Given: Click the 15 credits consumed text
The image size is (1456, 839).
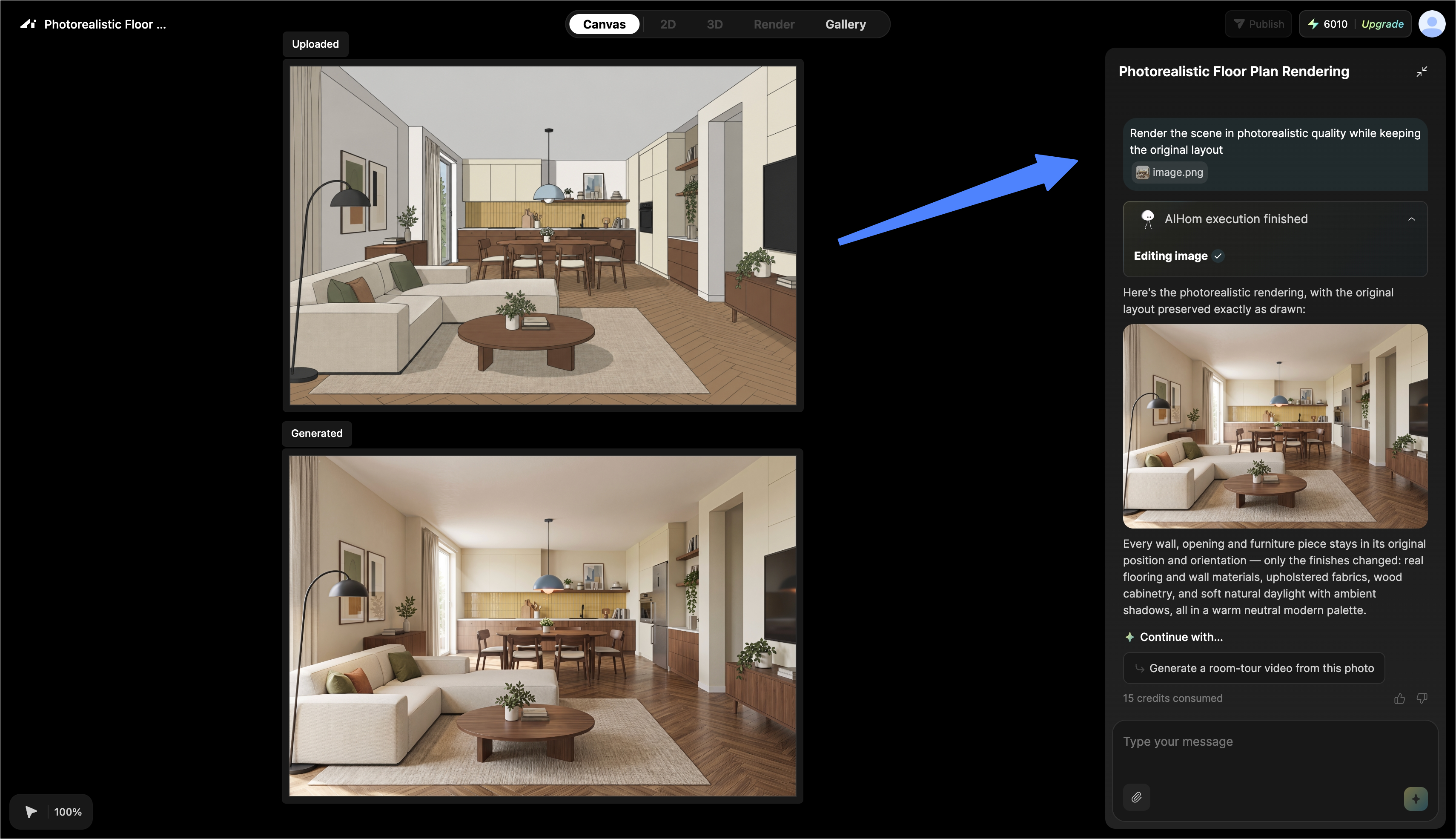Looking at the screenshot, I should (x=1172, y=698).
